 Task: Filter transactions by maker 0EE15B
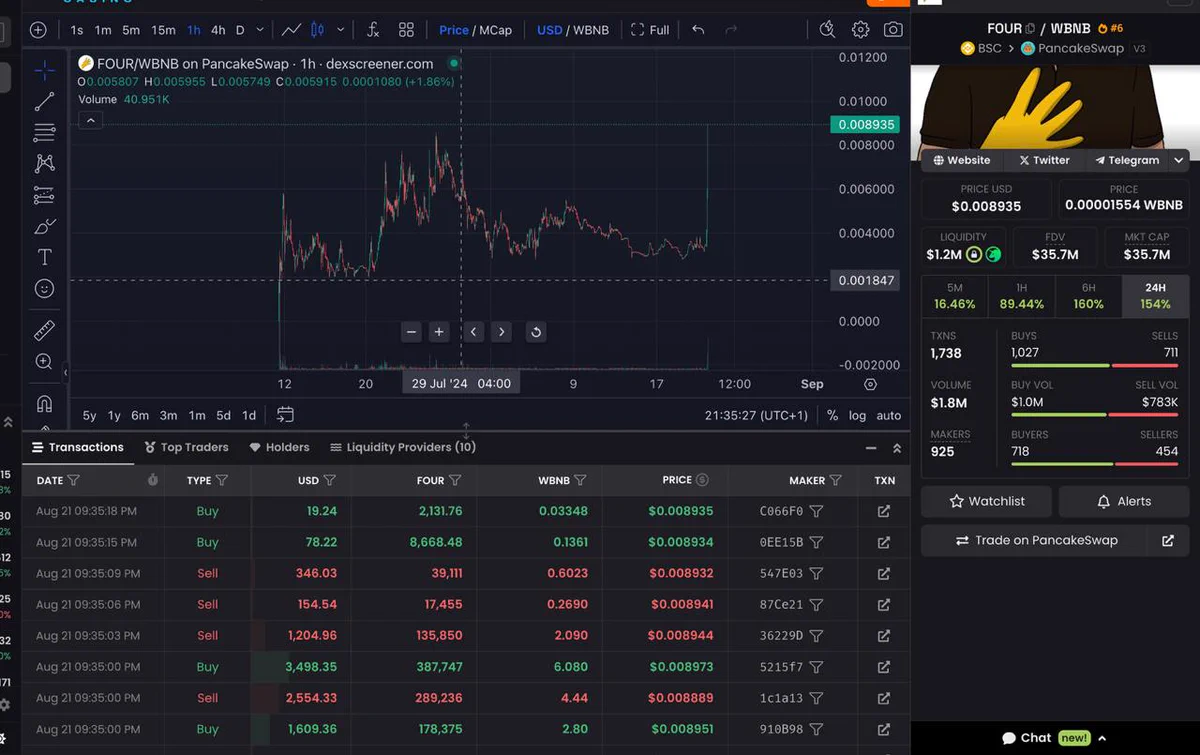(816, 542)
